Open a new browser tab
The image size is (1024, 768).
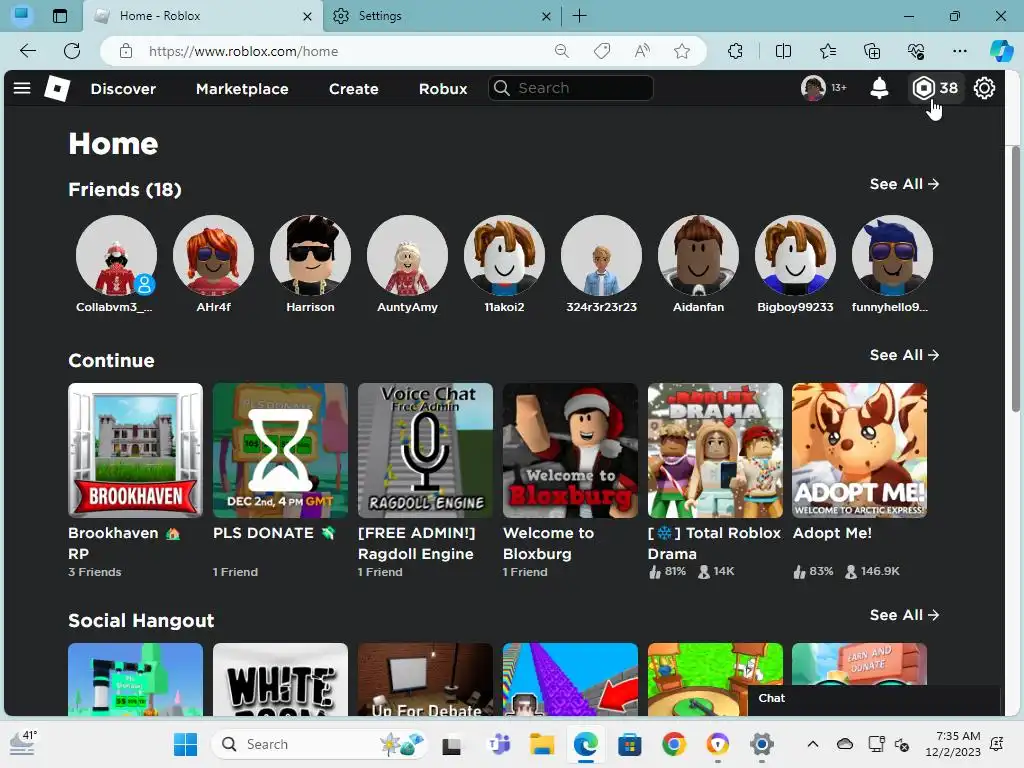coord(579,16)
